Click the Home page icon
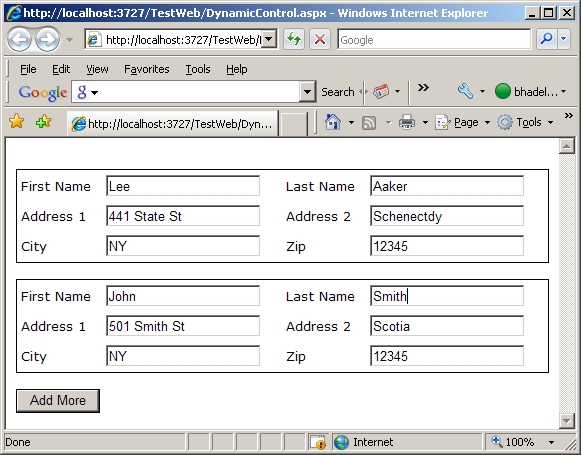The height and width of the screenshot is (455, 581). (x=333, y=122)
